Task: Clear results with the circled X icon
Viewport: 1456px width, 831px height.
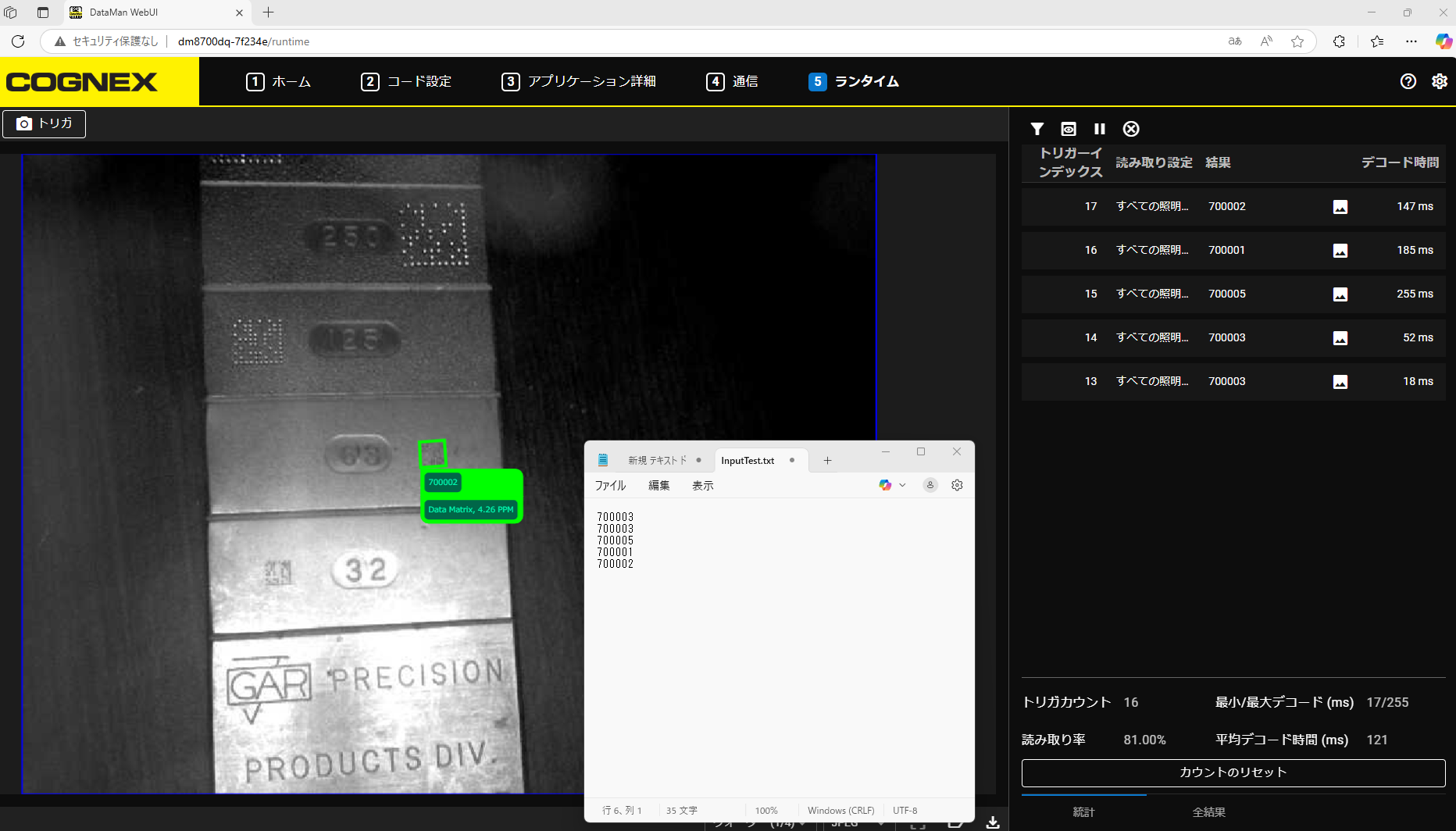Action: click(x=1131, y=129)
